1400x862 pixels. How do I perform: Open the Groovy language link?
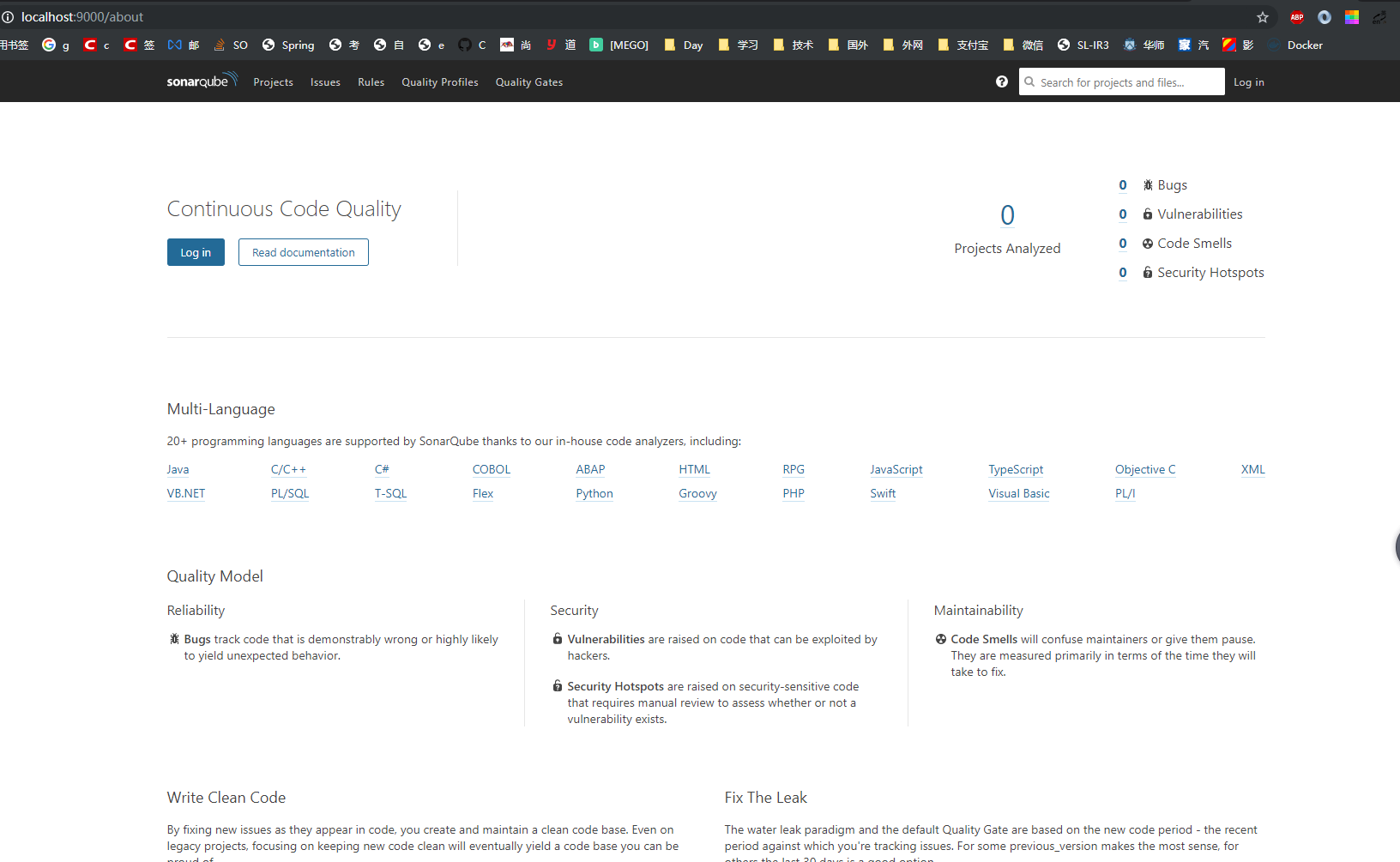click(697, 493)
